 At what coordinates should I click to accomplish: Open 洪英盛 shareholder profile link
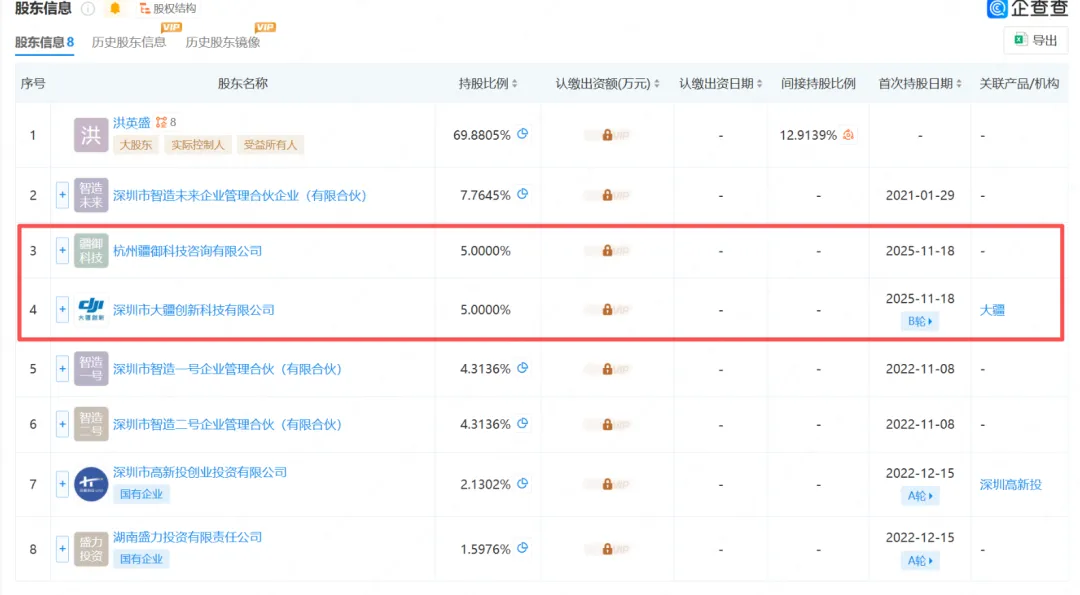(132, 123)
